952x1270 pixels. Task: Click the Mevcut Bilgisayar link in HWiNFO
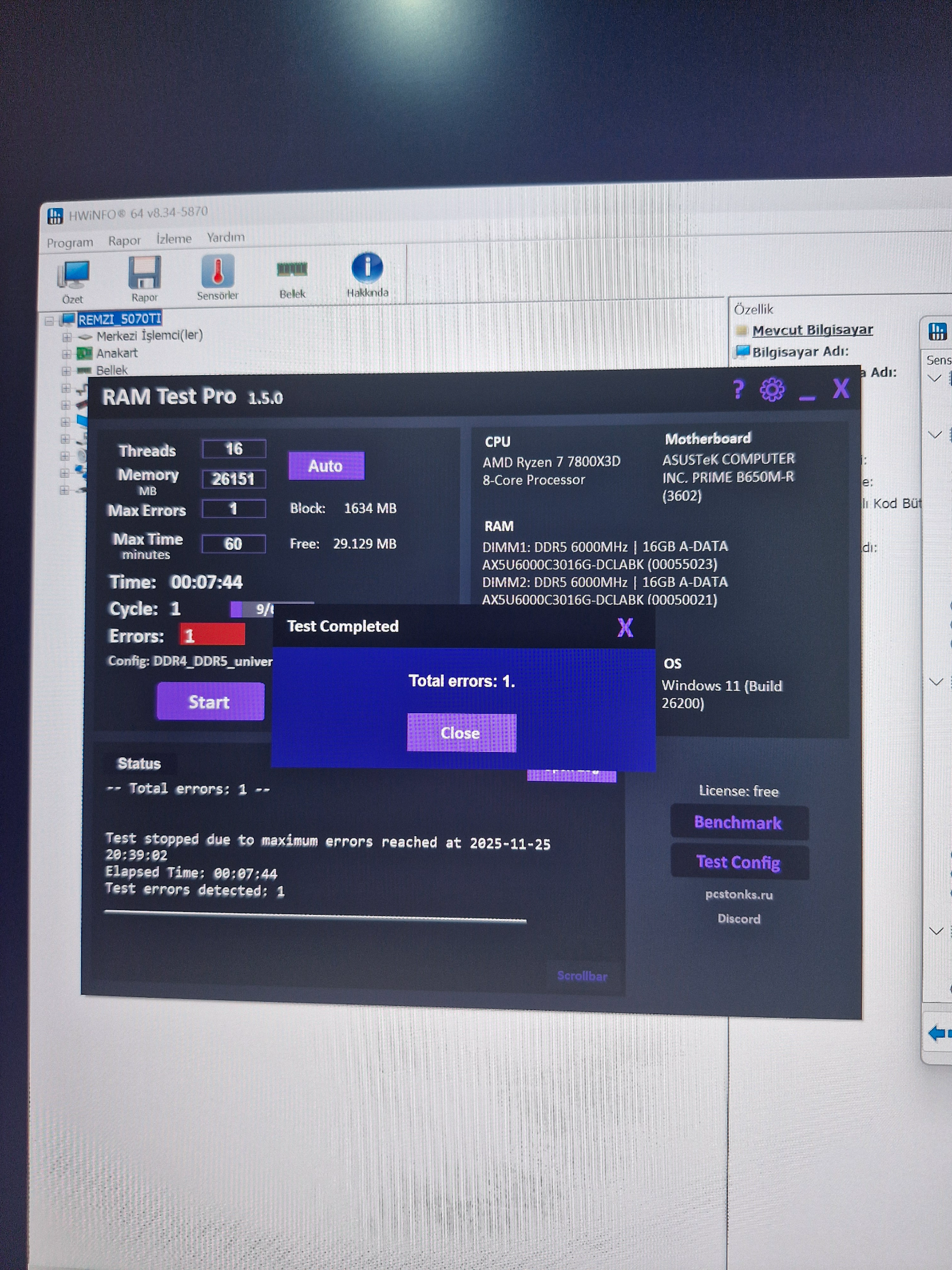(x=812, y=330)
